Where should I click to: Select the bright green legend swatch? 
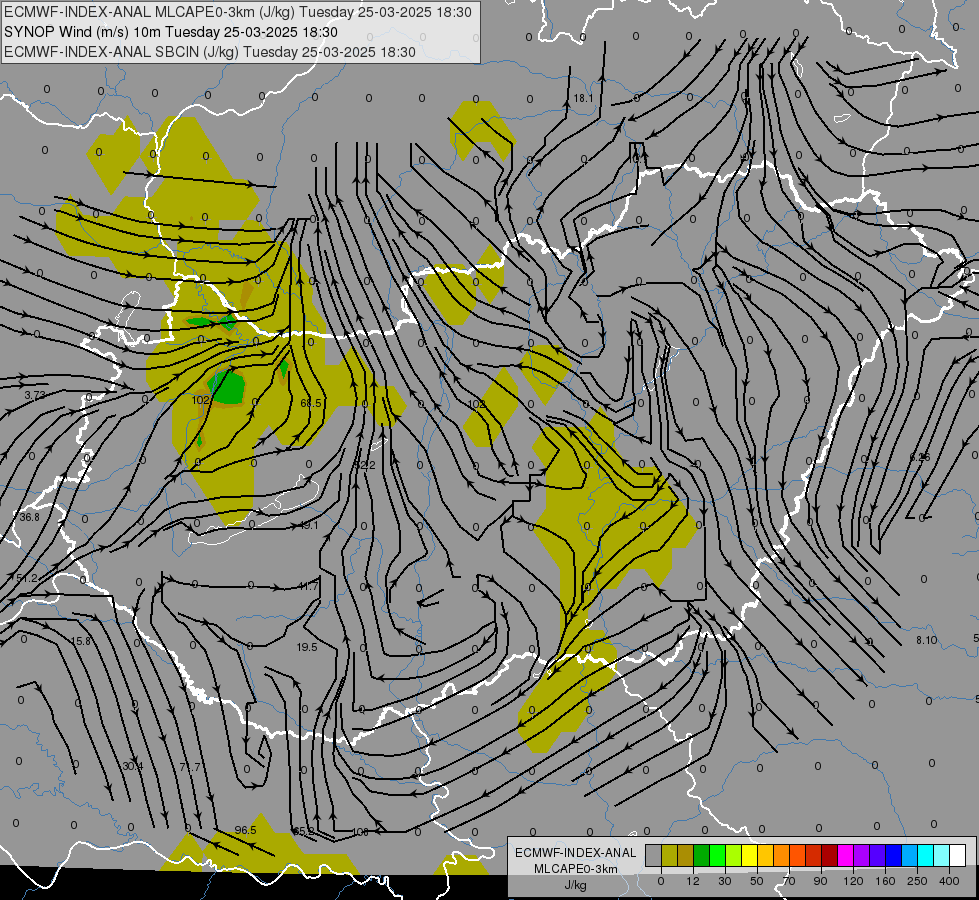click(x=717, y=855)
